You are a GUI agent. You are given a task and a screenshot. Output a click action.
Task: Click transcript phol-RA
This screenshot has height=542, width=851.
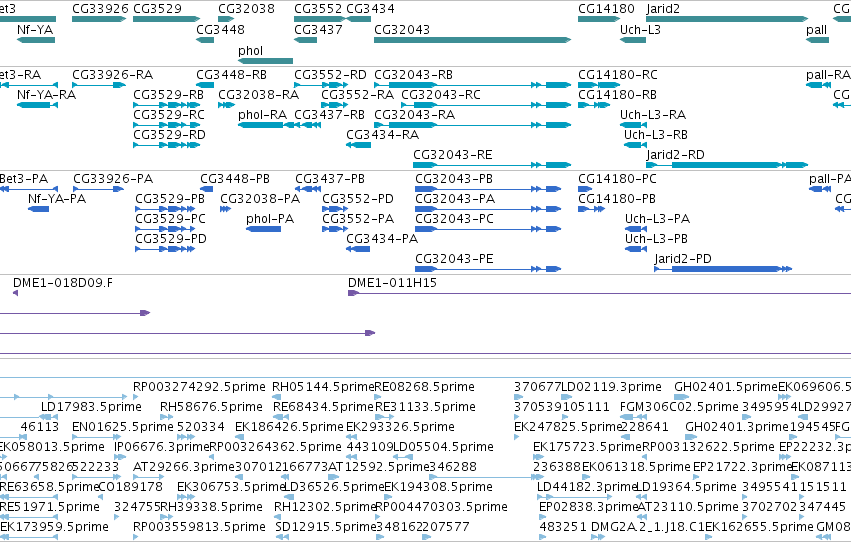pos(262,114)
